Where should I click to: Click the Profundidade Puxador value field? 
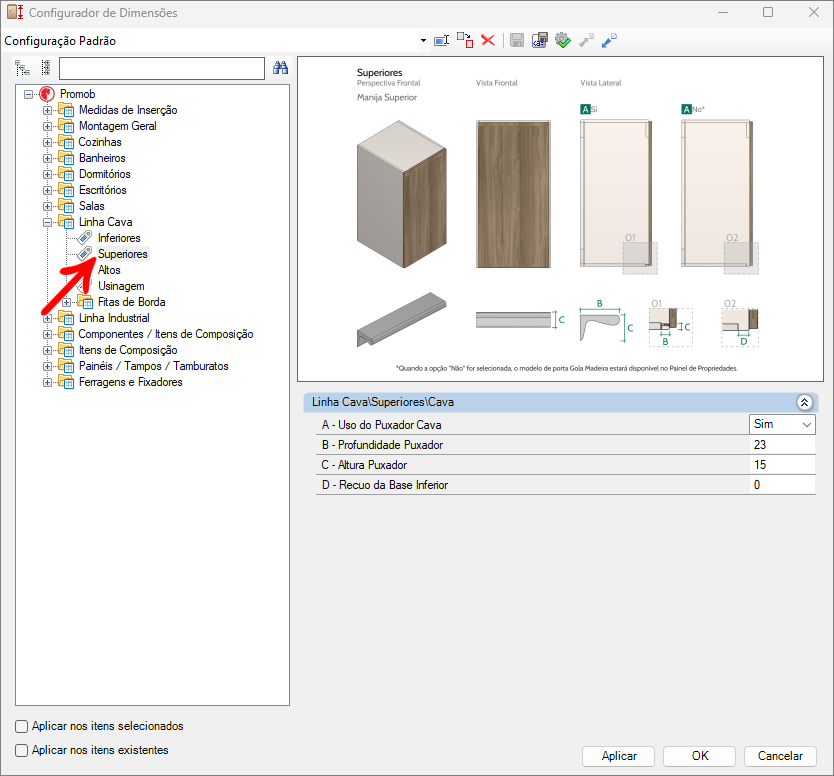pos(782,445)
